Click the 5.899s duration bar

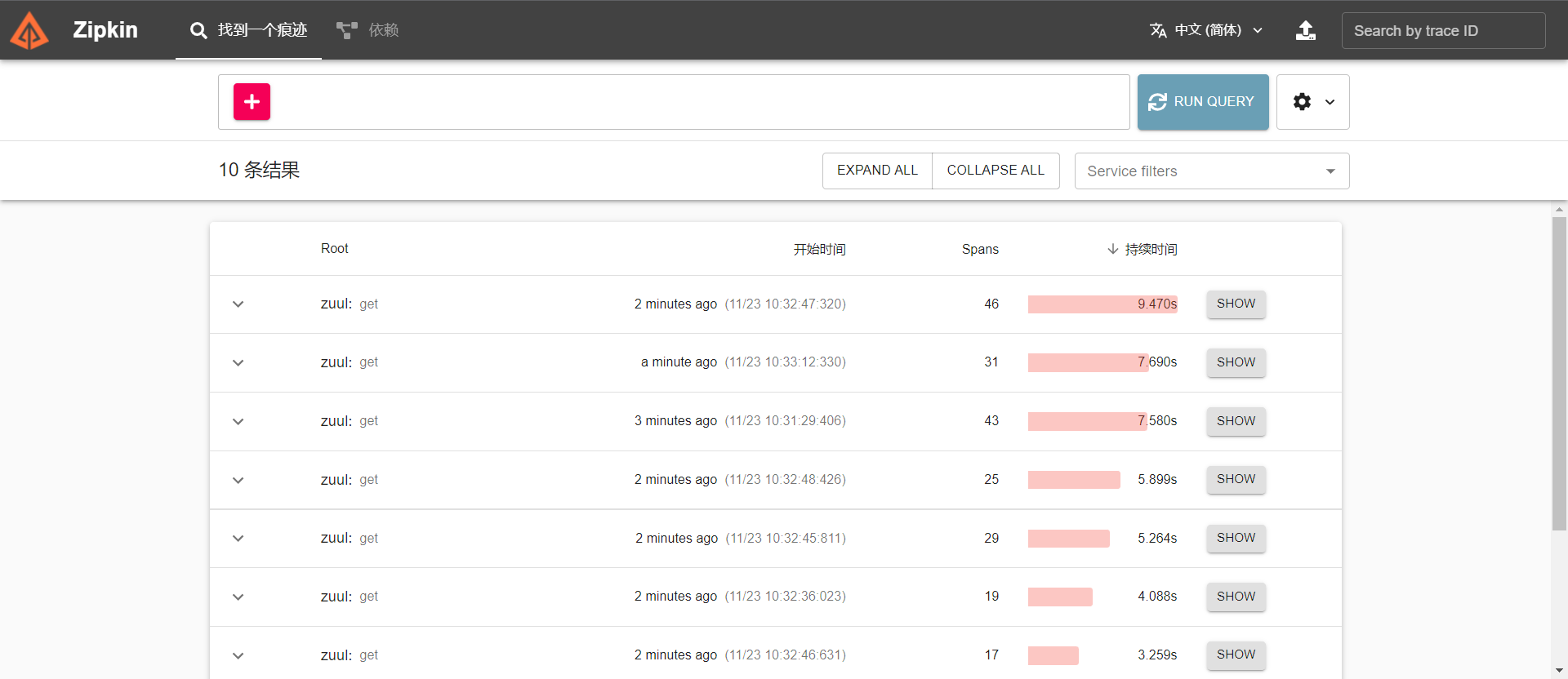click(1074, 480)
